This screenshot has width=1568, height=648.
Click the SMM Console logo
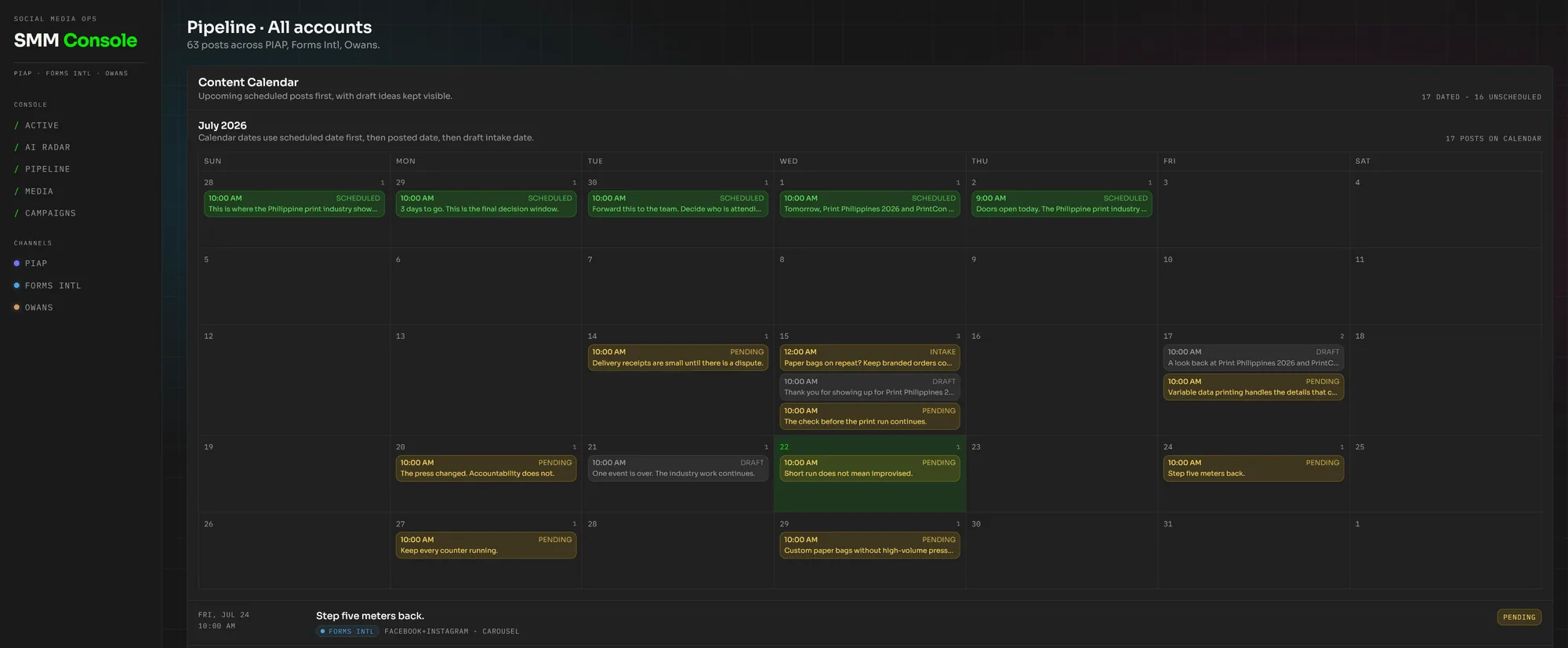coord(75,40)
